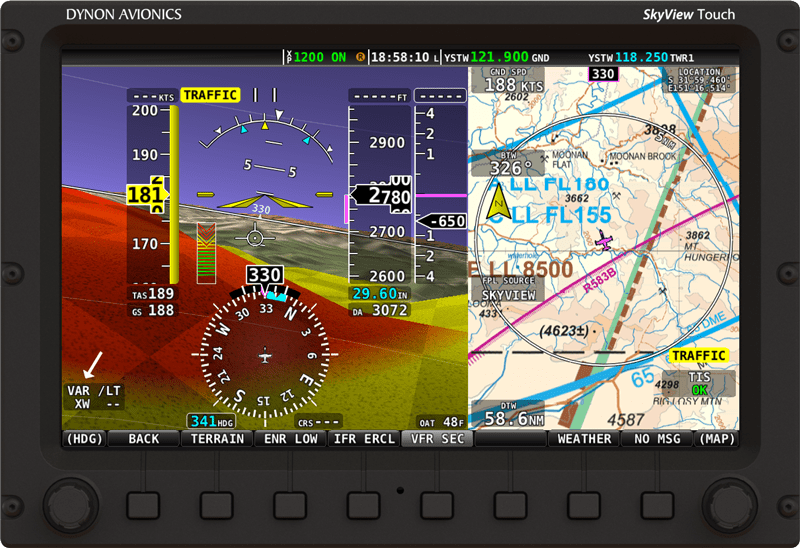Push the hardware button below WEATHER
The image size is (800, 548).
[584, 506]
